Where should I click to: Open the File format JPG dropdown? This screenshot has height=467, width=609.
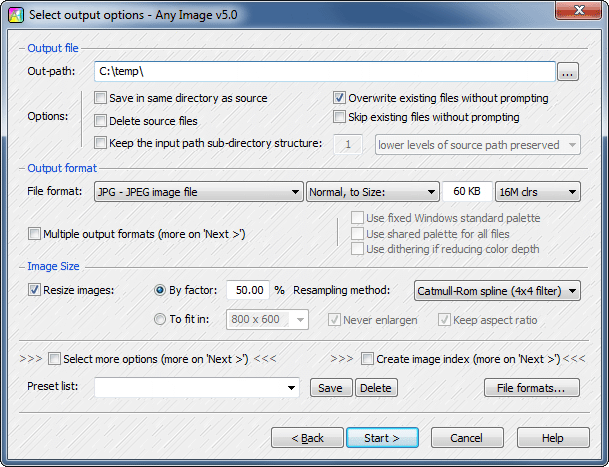198,192
